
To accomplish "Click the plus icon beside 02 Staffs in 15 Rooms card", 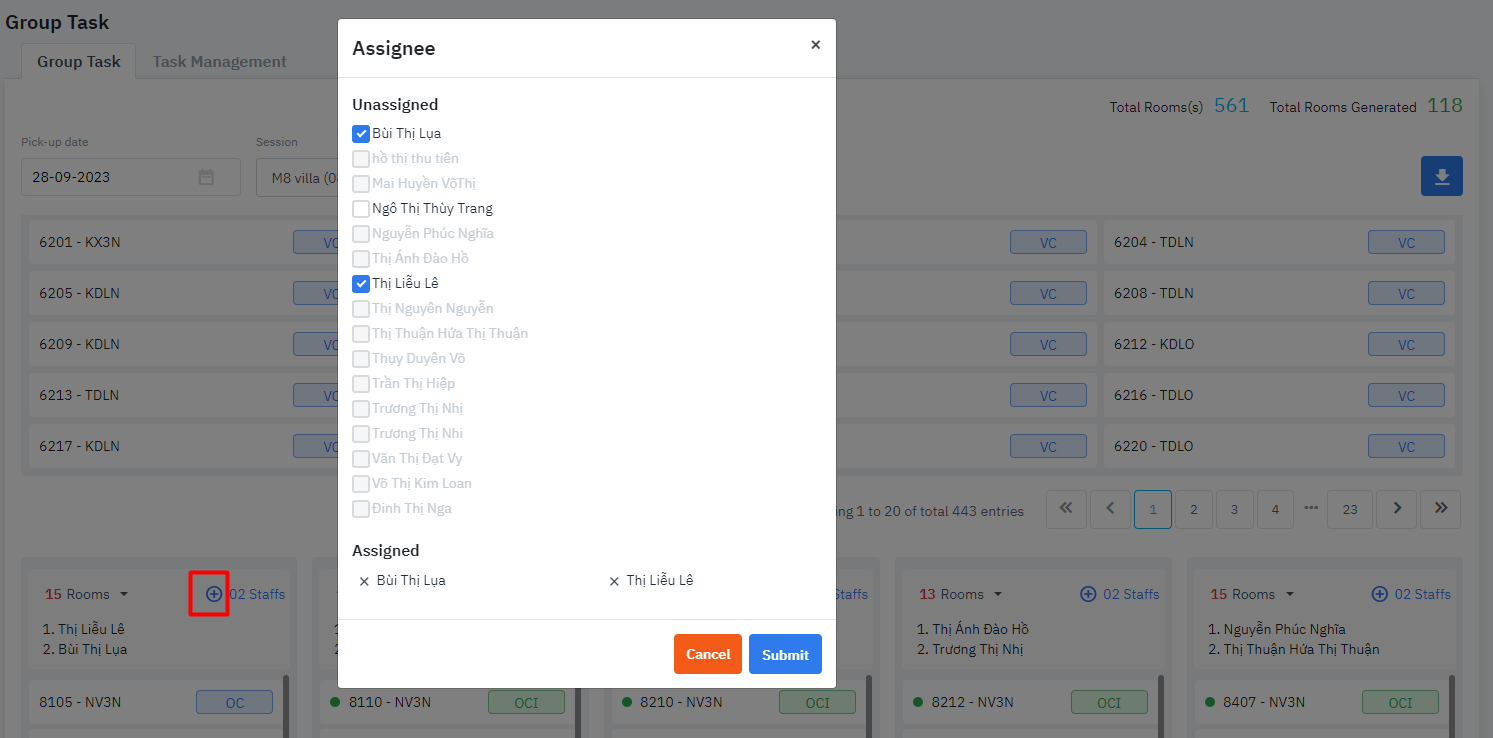I will tap(210, 594).
